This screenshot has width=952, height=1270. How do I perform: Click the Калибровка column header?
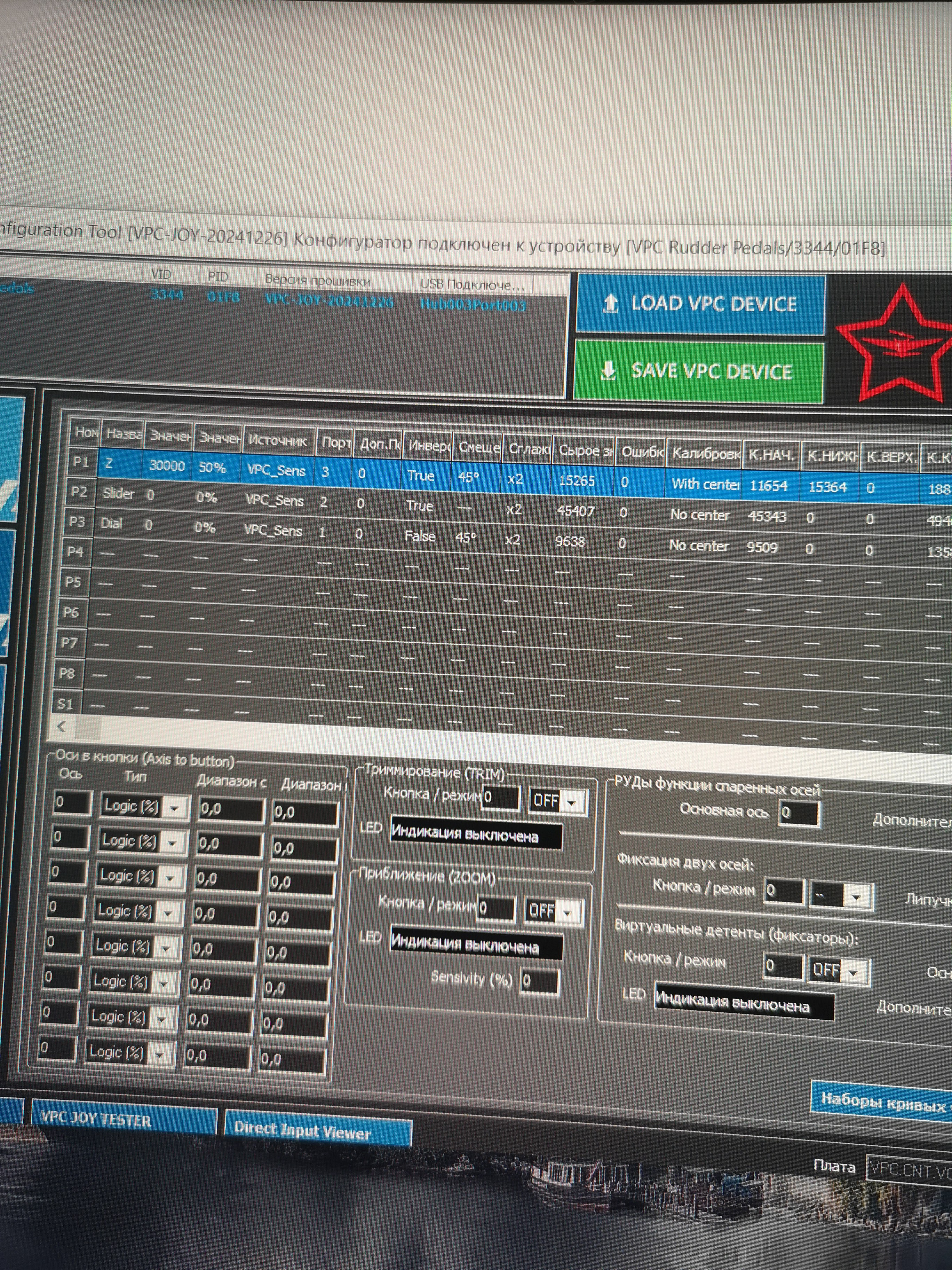click(x=705, y=453)
